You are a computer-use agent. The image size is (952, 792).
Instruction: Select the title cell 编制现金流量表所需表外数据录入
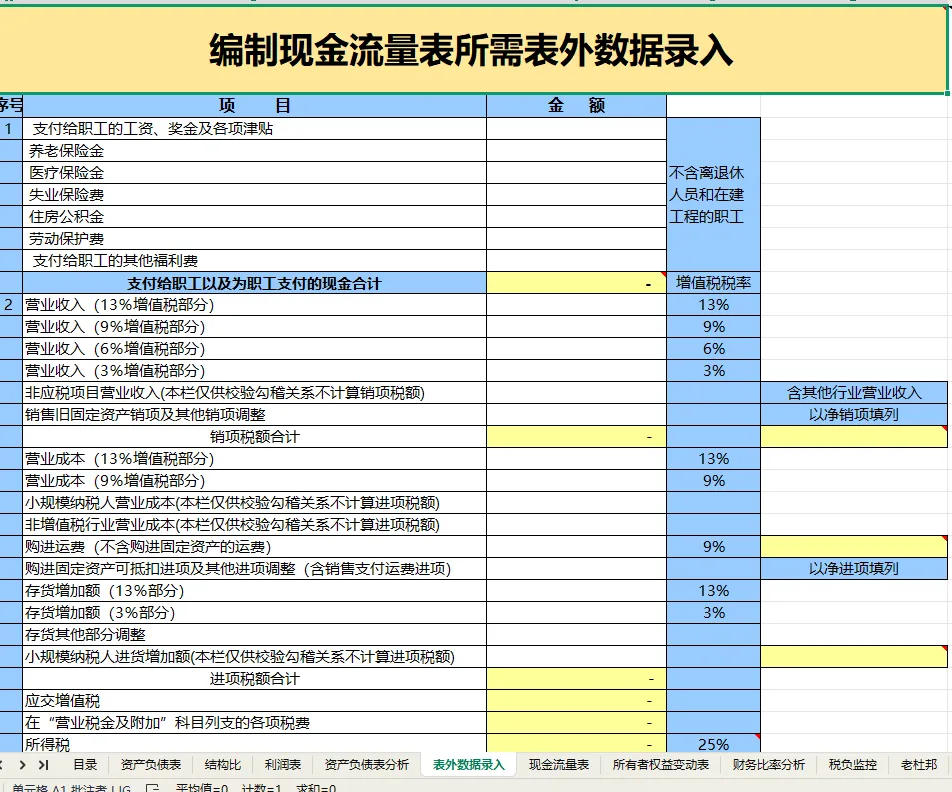[x=472, y=50]
